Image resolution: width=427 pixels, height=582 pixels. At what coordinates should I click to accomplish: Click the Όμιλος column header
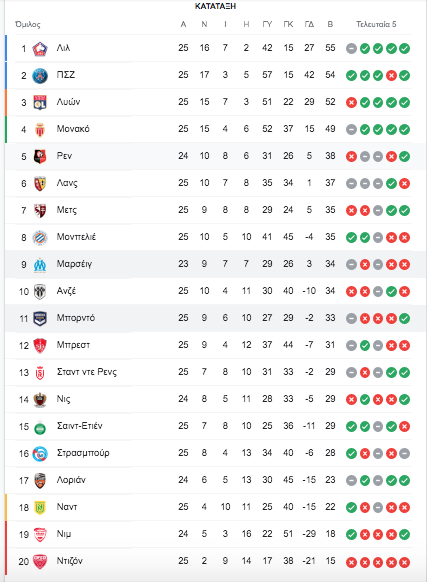[x=27, y=25]
